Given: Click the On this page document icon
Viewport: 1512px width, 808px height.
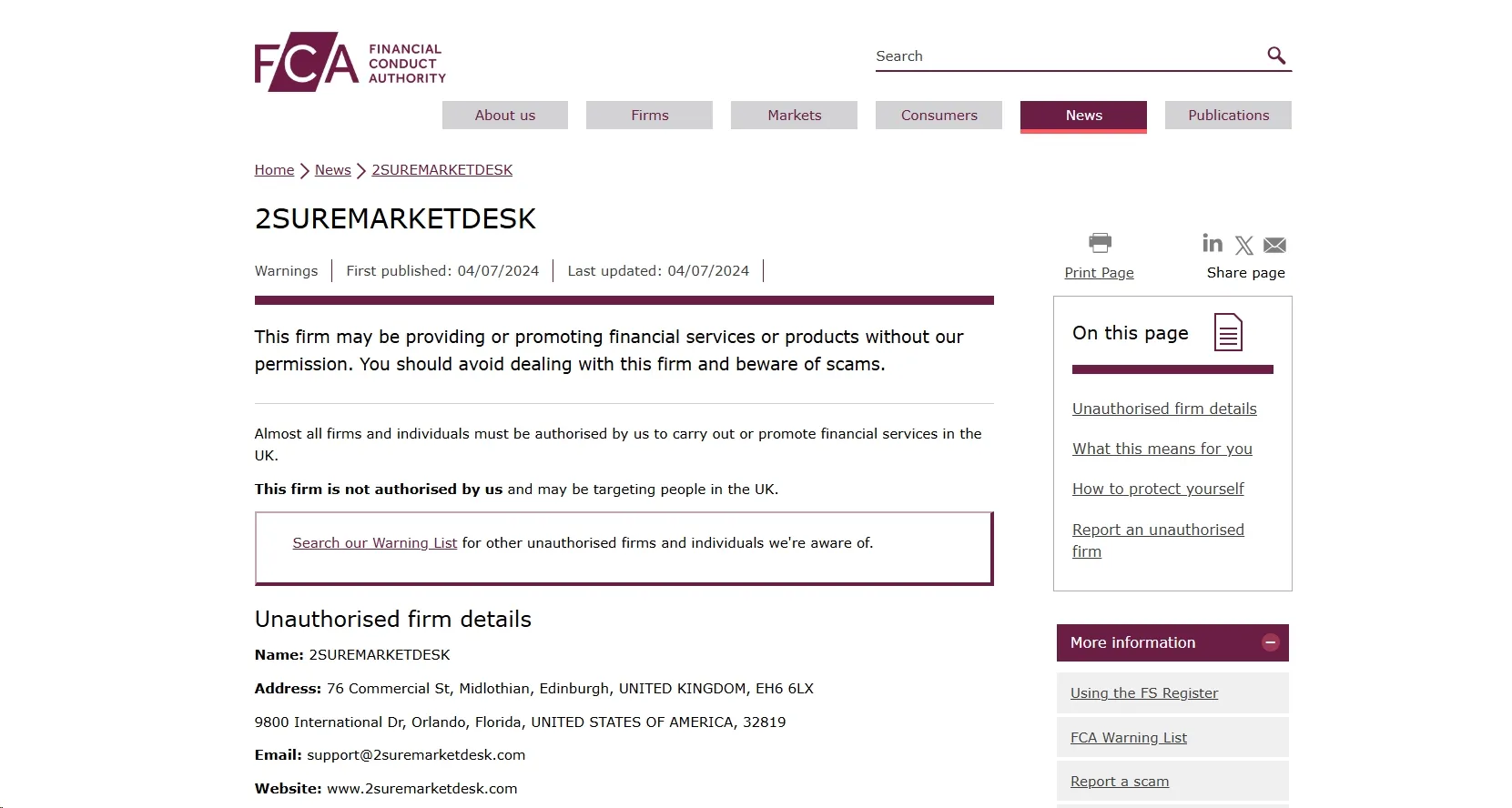Looking at the screenshot, I should [x=1228, y=332].
